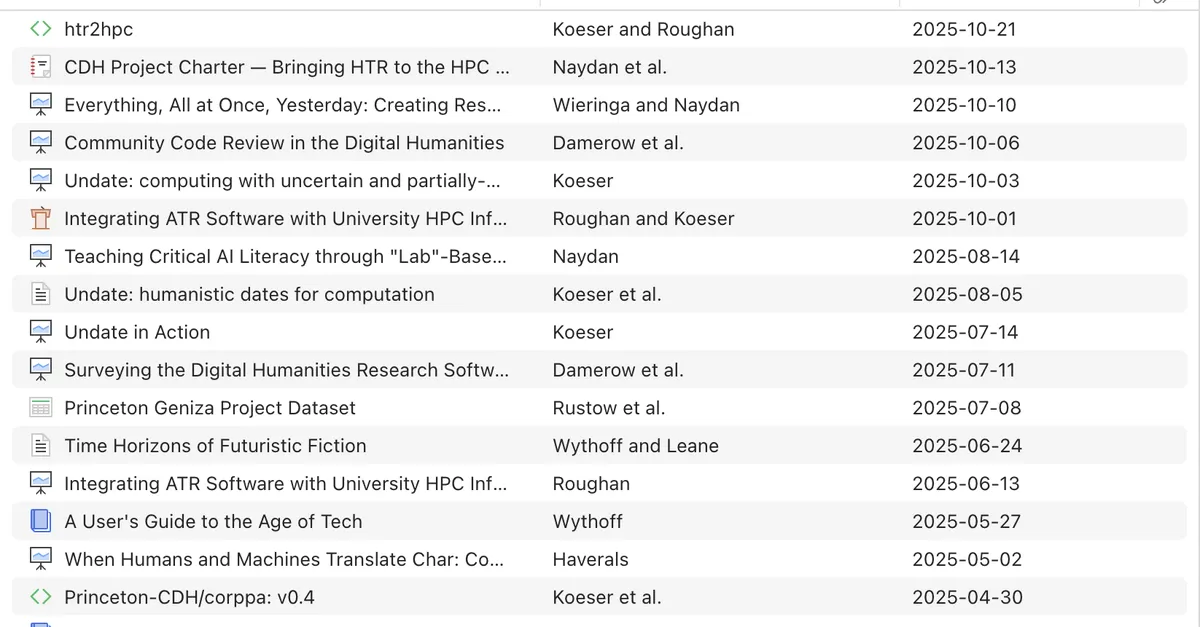The image size is (1200, 627).
Task: Click the article icon for Undate: humanistic dates
Action: coord(40,295)
